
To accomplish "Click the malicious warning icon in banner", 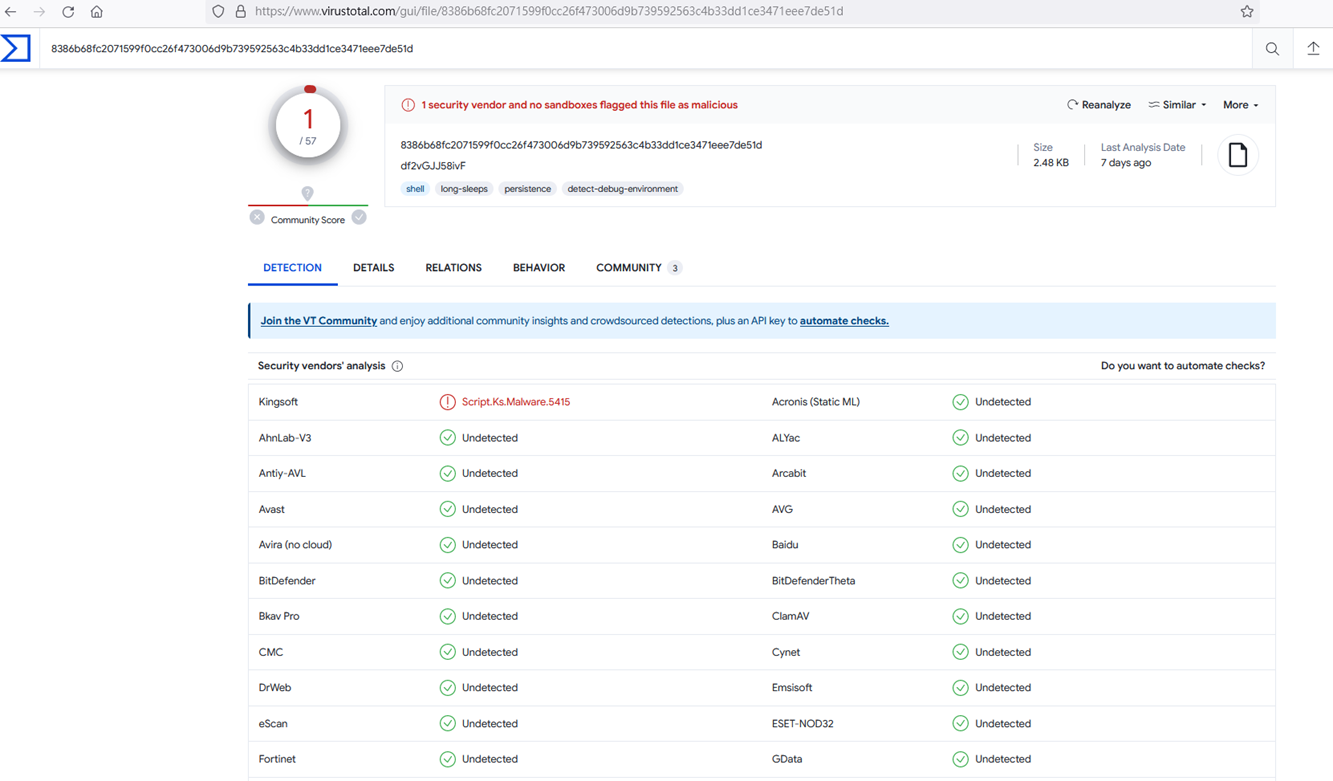I will (x=408, y=105).
